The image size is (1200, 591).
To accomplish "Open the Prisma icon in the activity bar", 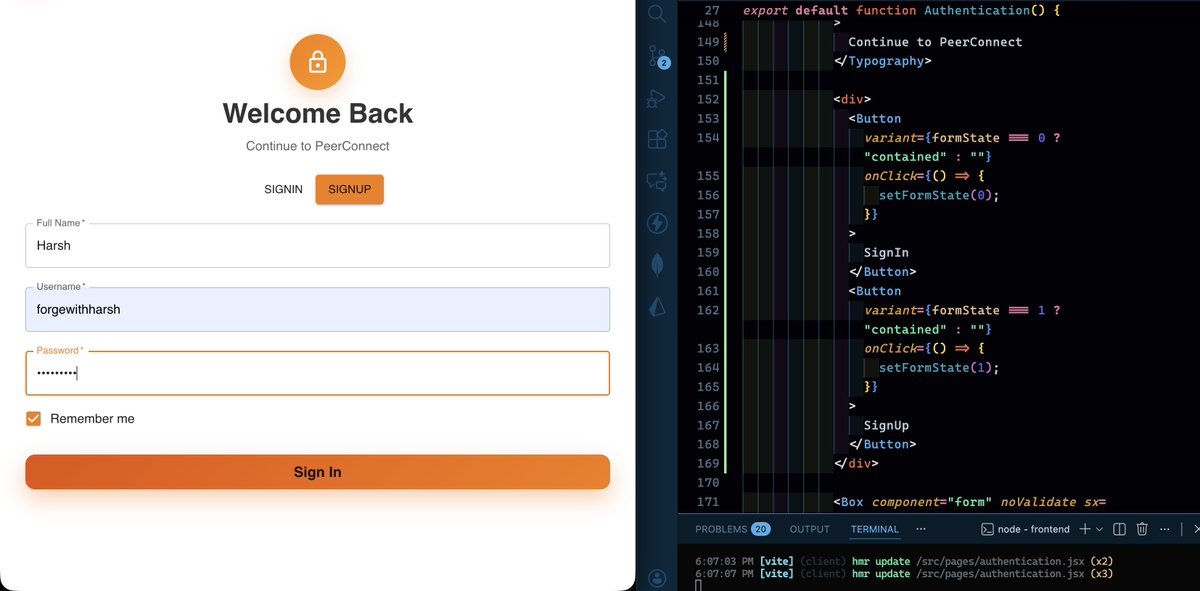I will (x=656, y=308).
